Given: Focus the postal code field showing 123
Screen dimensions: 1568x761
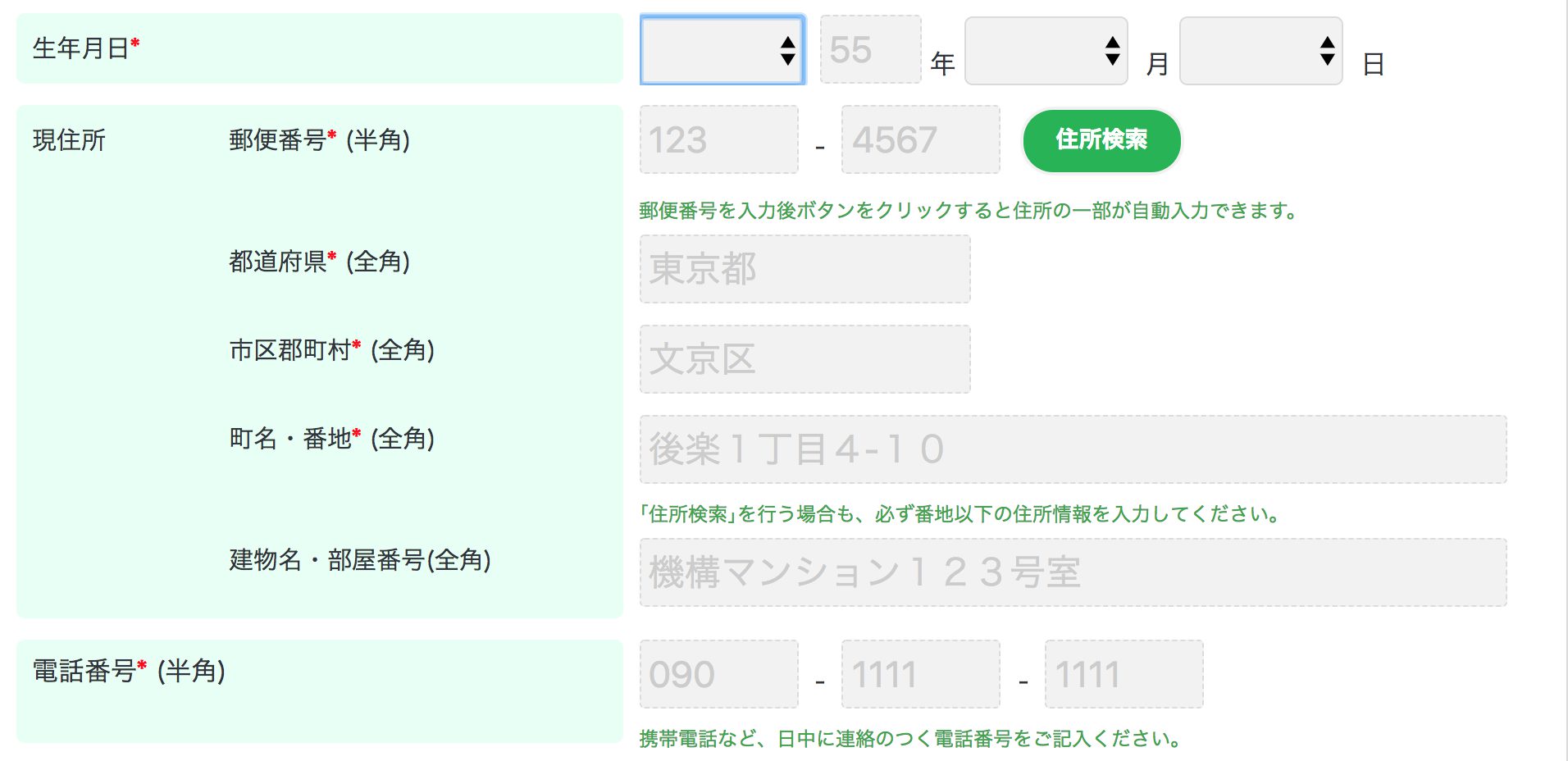Looking at the screenshot, I should tap(718, 139).
